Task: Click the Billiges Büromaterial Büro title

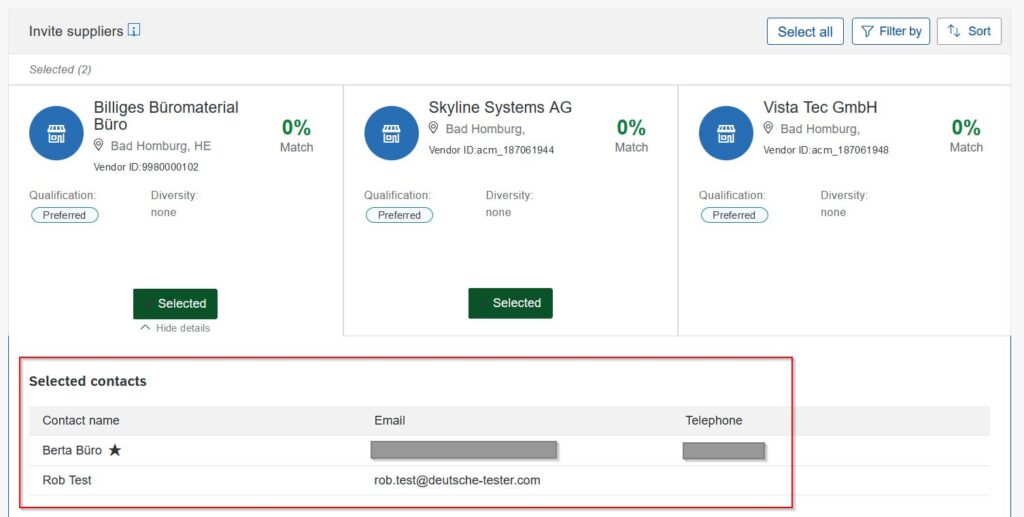Action: coord(166,116)
